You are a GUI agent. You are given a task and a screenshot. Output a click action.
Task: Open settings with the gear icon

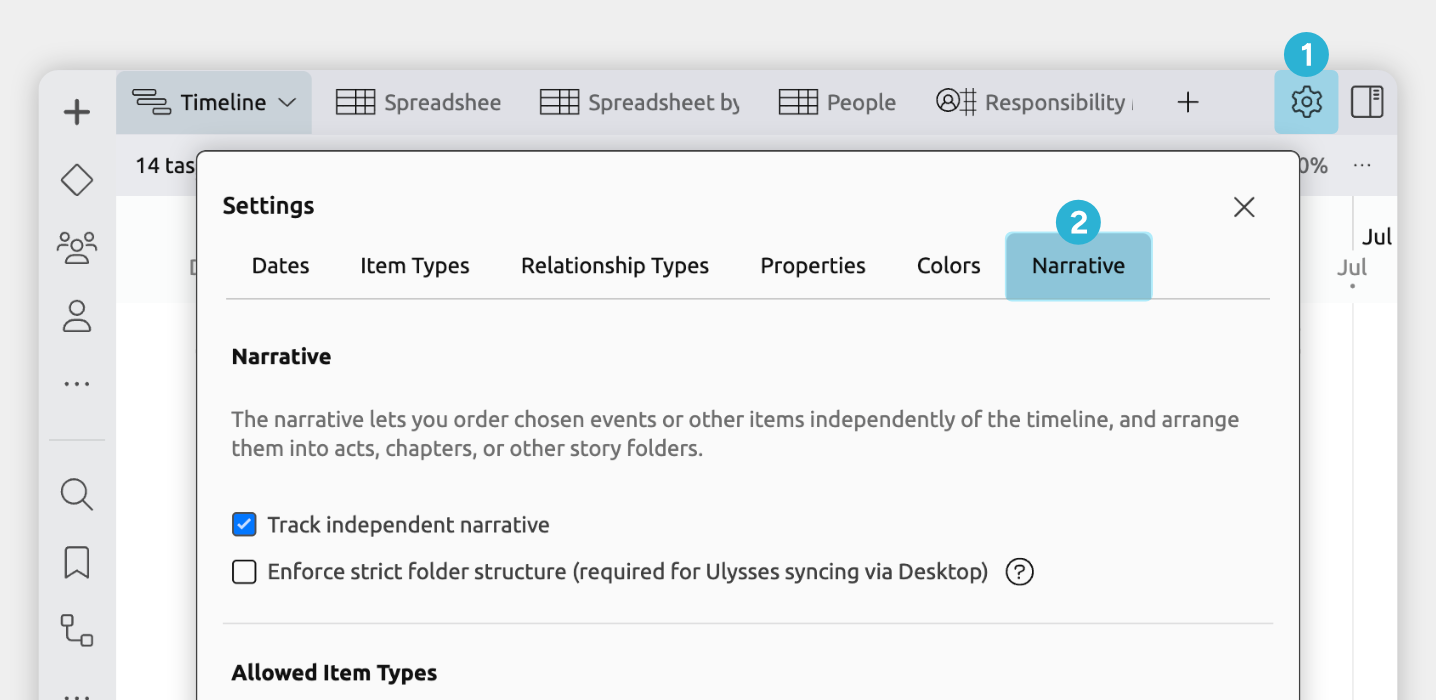coord(1306,102)
